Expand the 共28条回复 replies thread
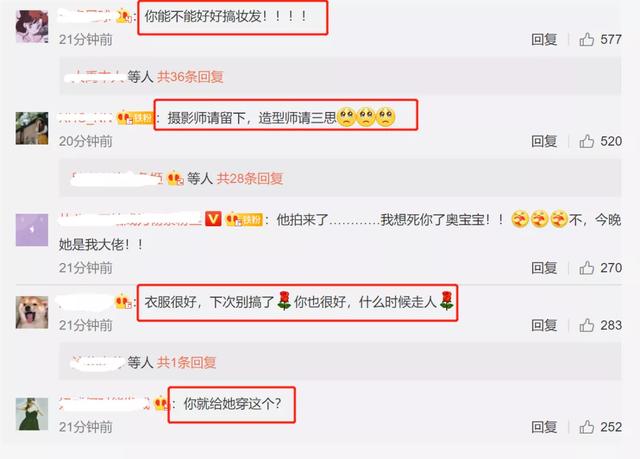 tap(250, 179)
